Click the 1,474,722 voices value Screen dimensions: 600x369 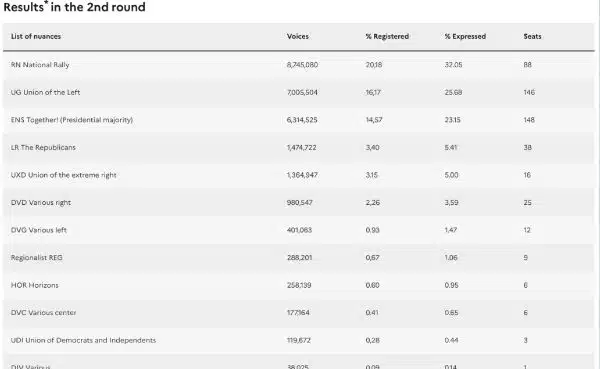click(x=302, y=147)
